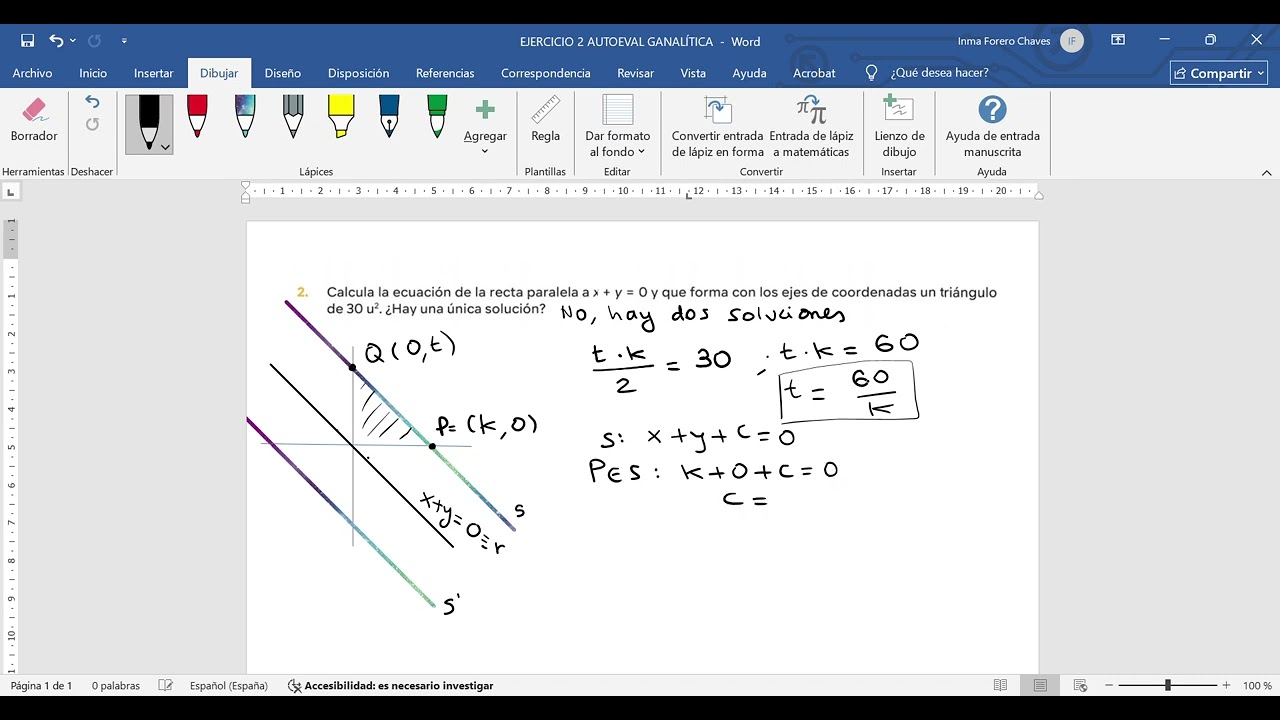Open the Acrobat tab

point(814,73)
